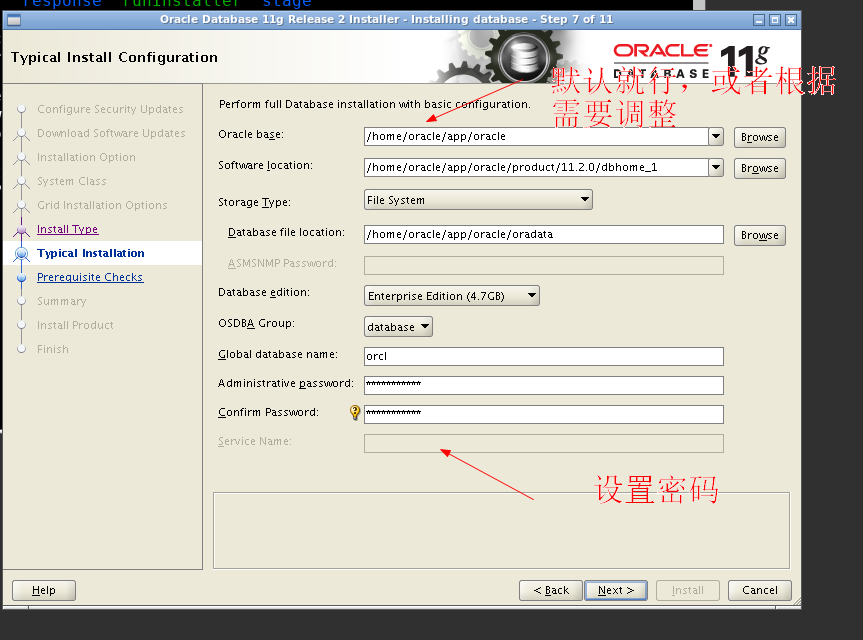Click the Download Software Updates step text
This screenshot has width=863, height=640.
pyautogui.click(x=111, y=133)
